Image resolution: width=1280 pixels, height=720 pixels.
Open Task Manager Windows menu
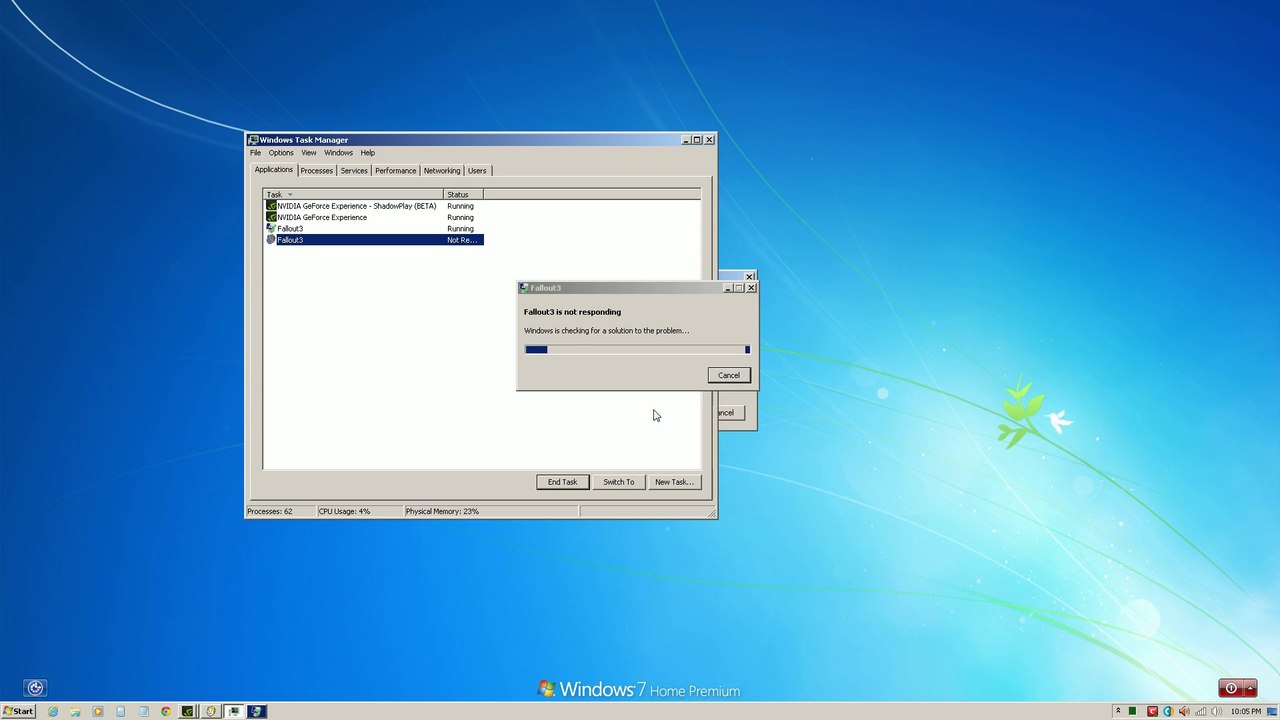(338, 153)
